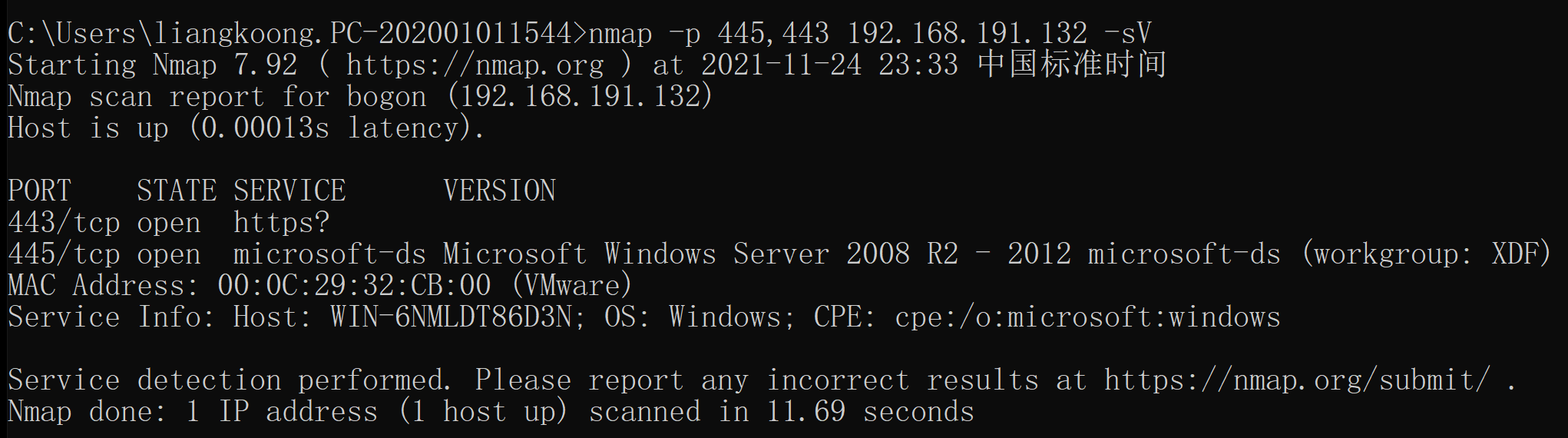
Task: Click the nmap command text on the prompt line
Action: 620,34
